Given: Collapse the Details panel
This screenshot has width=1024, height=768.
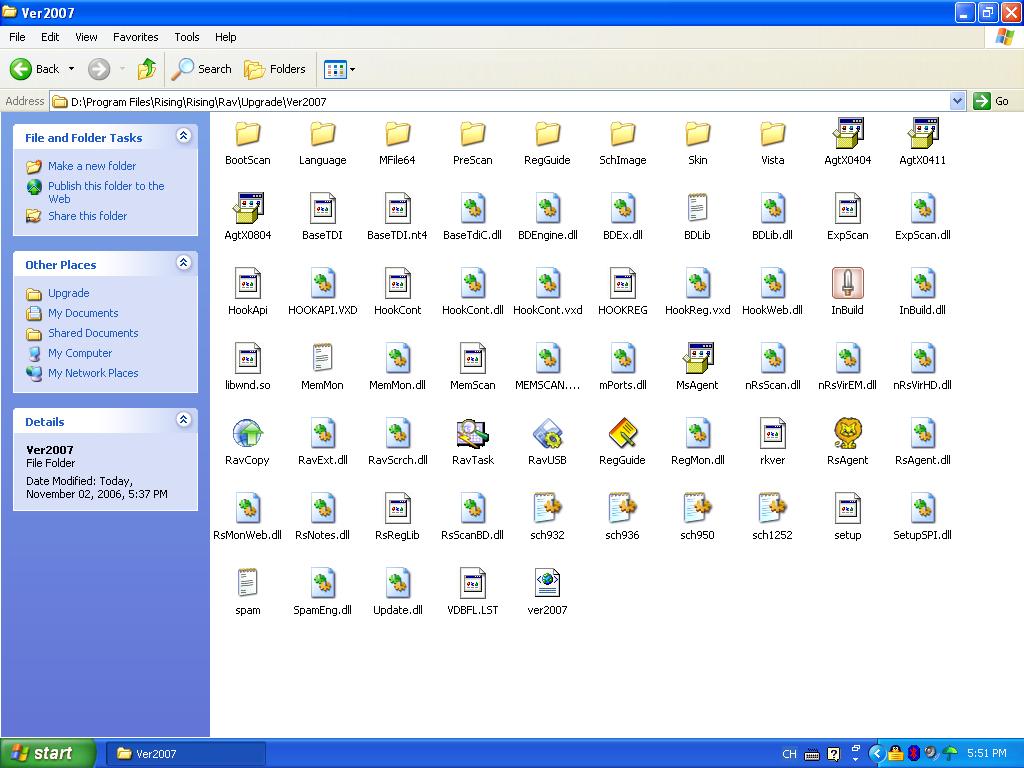Looking at the screenshot, I should coord(183,420).
